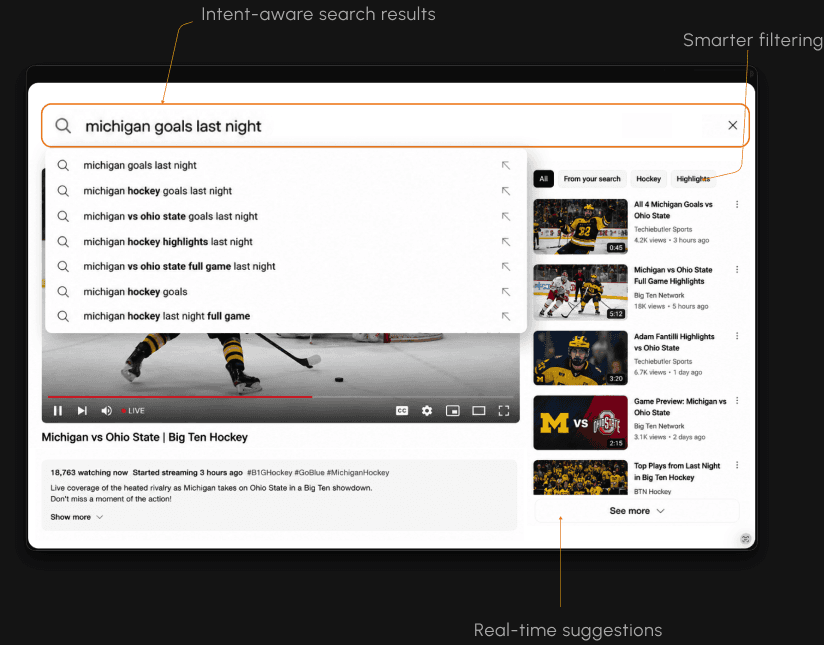Click arrow icon beside 'michigan hockey goals' suggestion

(x=506, y=292)
